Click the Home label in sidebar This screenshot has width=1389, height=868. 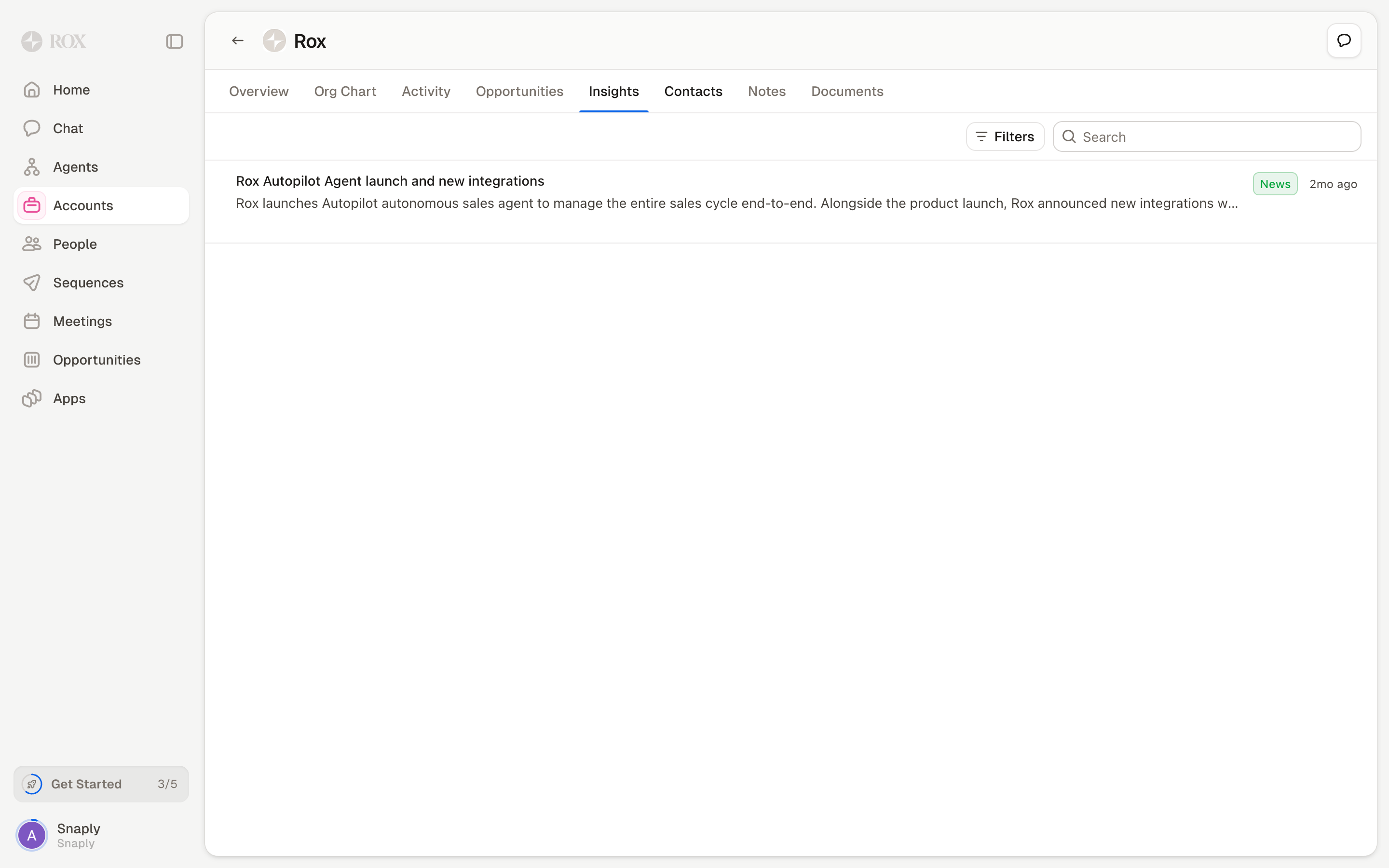pos(71,90)
